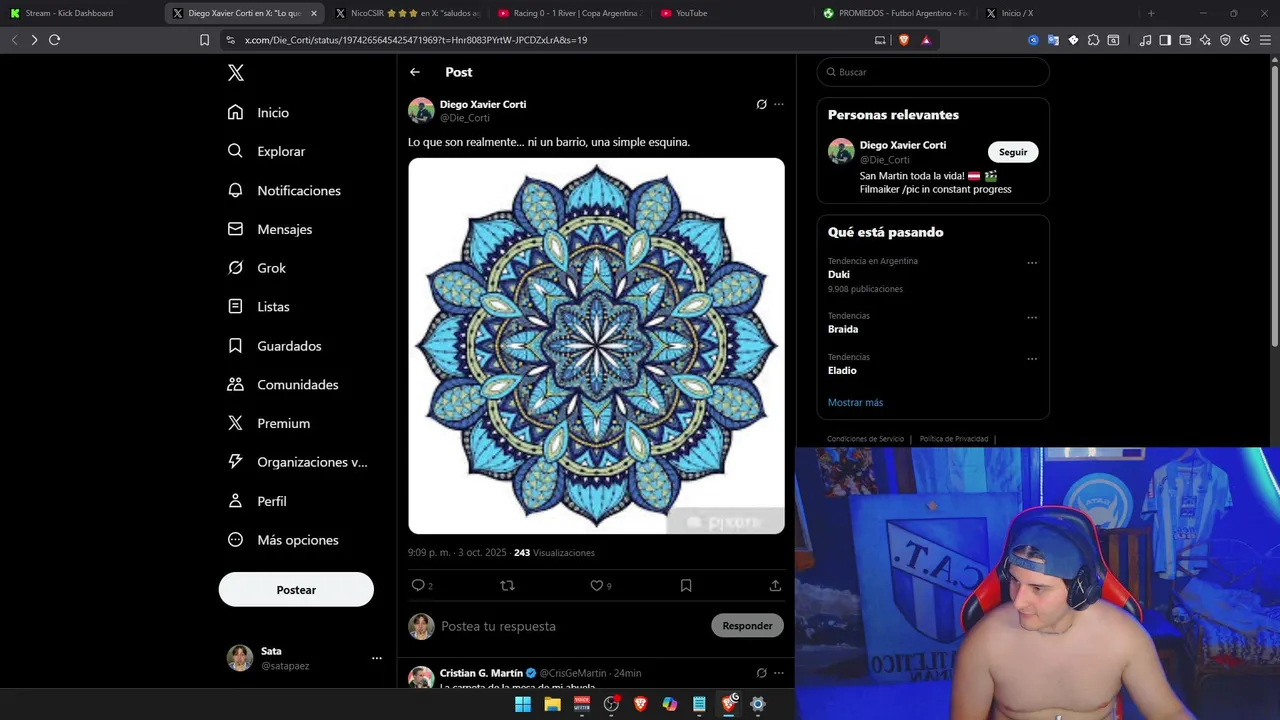Click the X logo in the sidebar
Image resolution: width=1280 pixels, height=720 pixels.
(235, 73)
